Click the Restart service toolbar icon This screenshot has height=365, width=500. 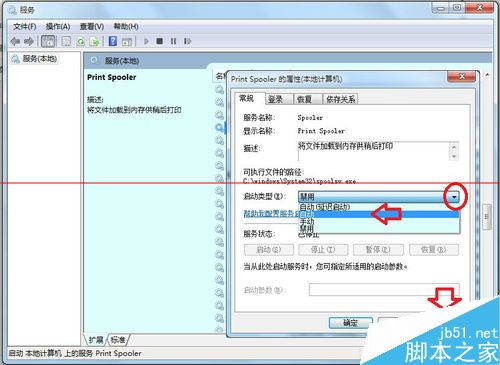click(x=187, y=41)
